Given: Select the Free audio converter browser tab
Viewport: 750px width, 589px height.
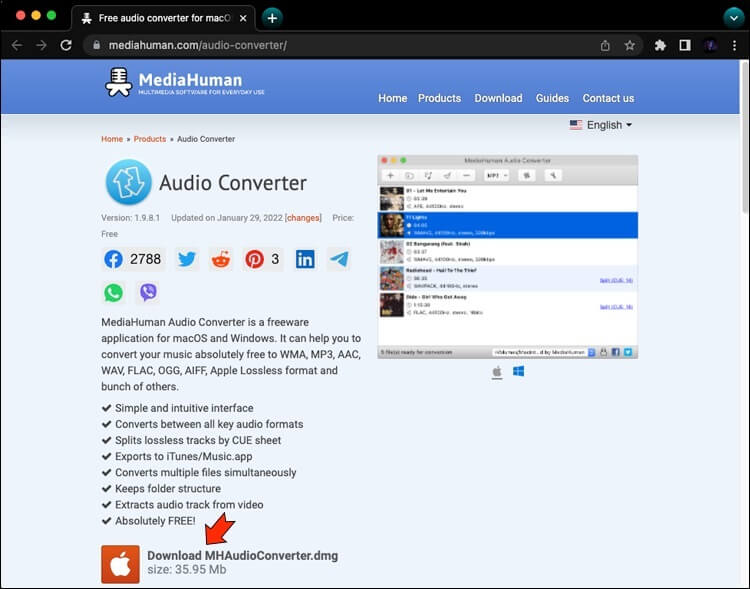Looking at the screenshot, I should click(164, 18).
